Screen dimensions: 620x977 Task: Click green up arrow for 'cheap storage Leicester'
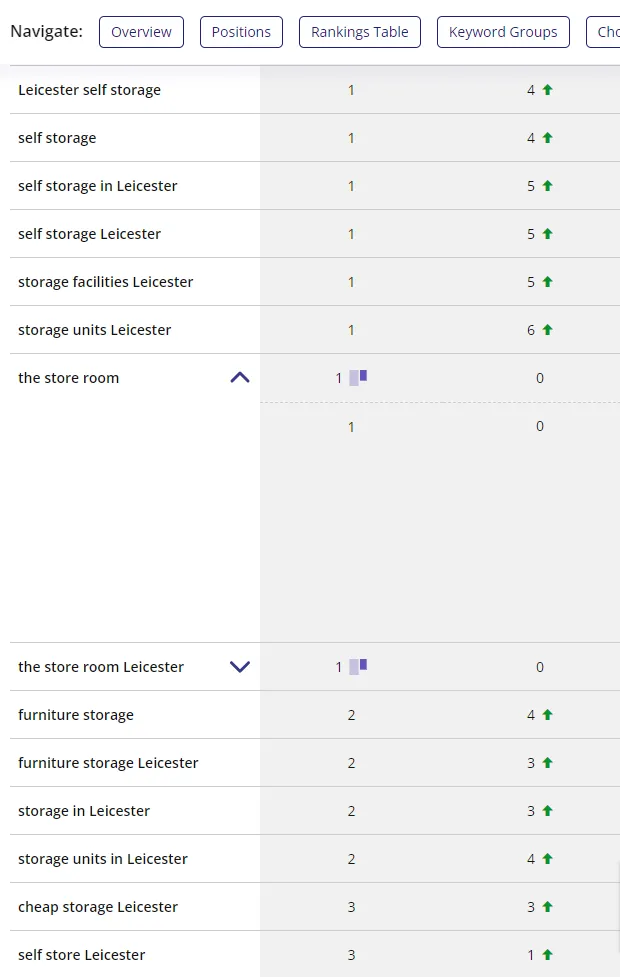[x=547, y=907]
